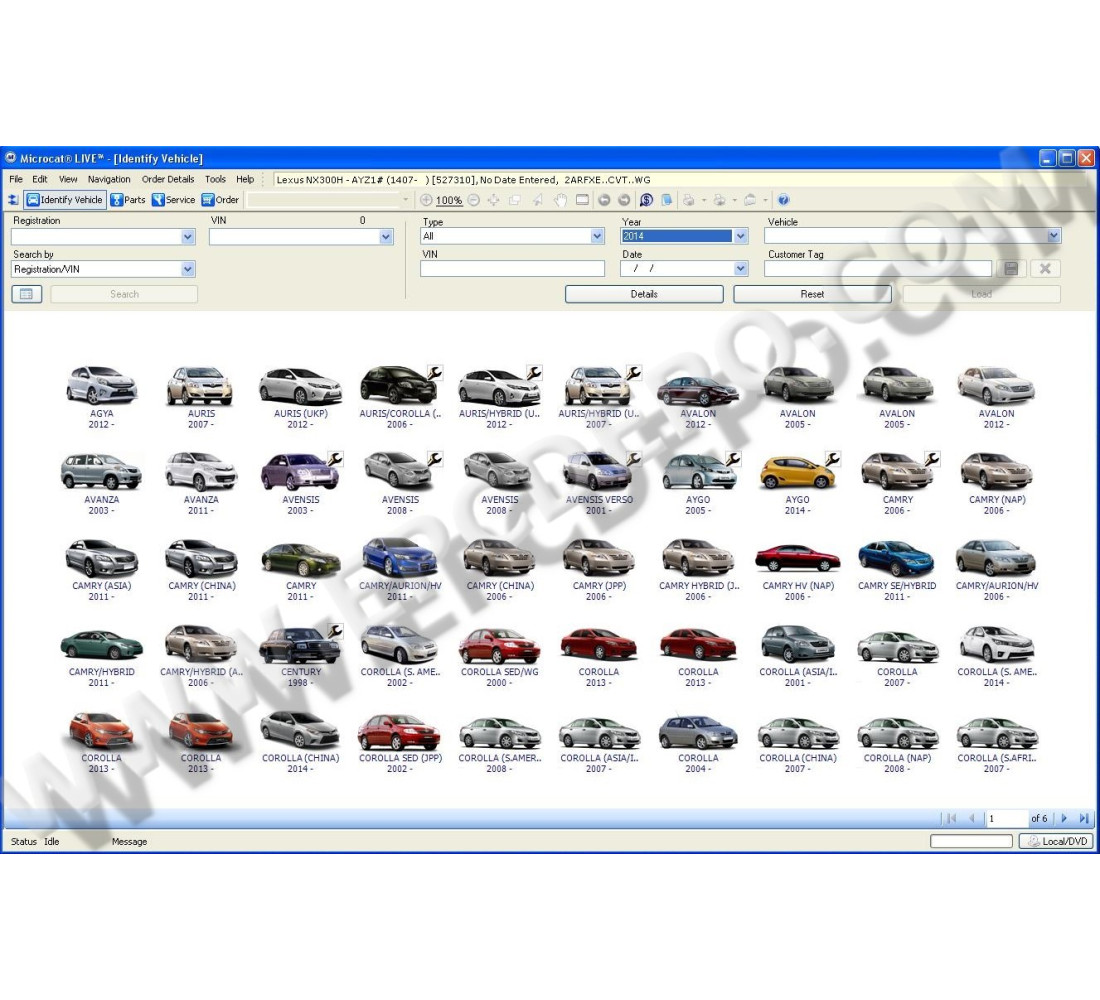The image size is (1100, 1000).
Task: Click the blue Help question icon
Action: [784, 200]
